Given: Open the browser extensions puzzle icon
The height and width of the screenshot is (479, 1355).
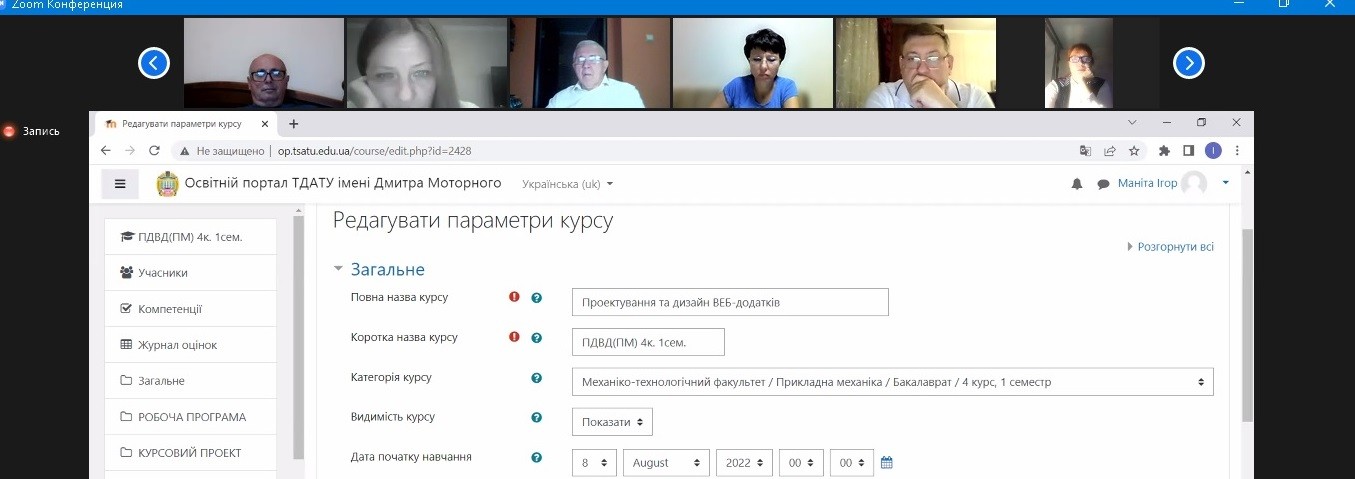Looking at the screenshot, I should (1164, 151).
